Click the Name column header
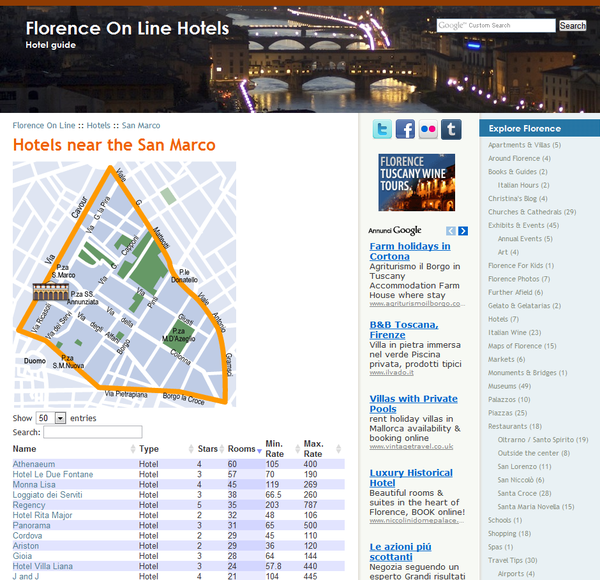Viewport: 600px width, 580px height. click(24, 449)
